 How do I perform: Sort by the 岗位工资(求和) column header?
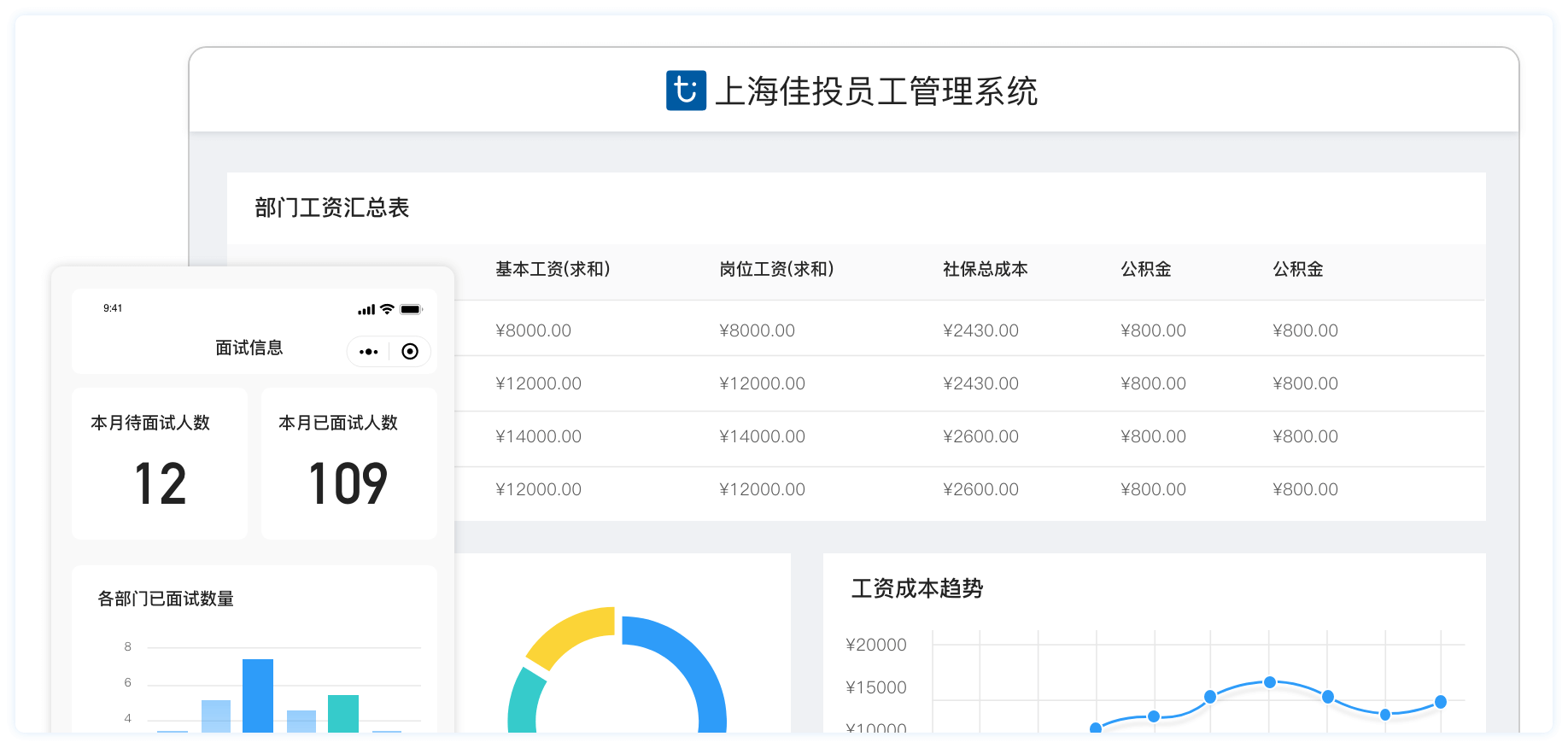(776, 269)
